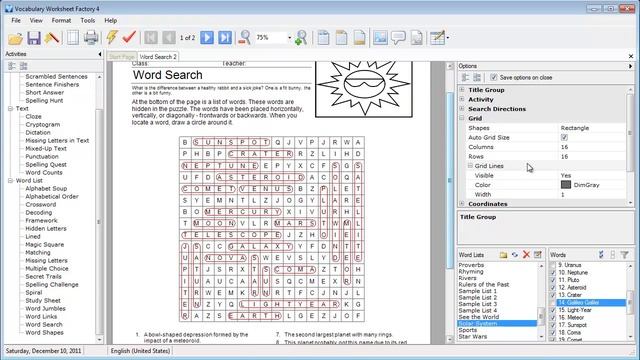
Task: Switch to the Start Page tab
Action: 122,57
